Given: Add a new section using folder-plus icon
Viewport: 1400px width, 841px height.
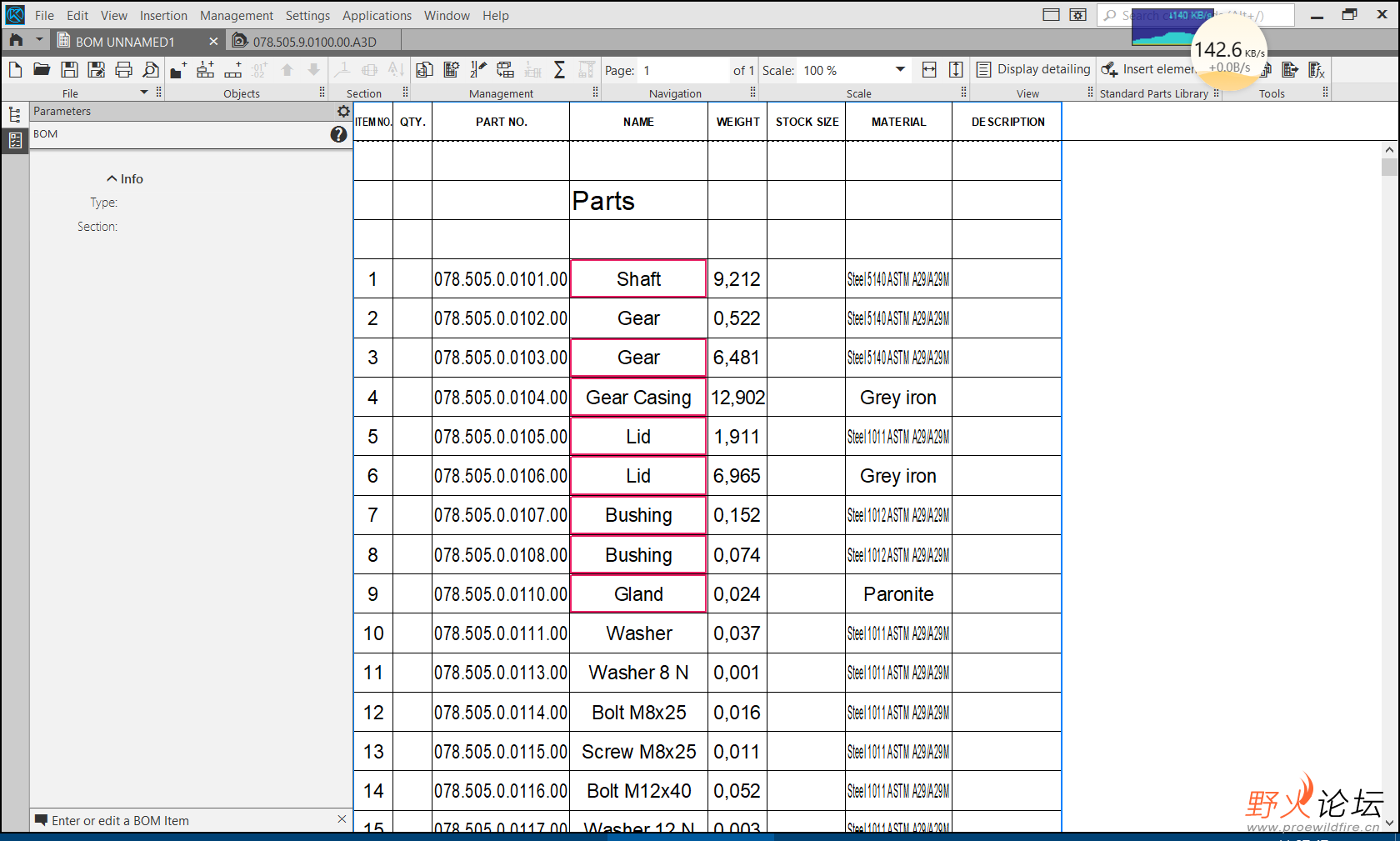Looking at the screenshot, I should click(178, 70).
